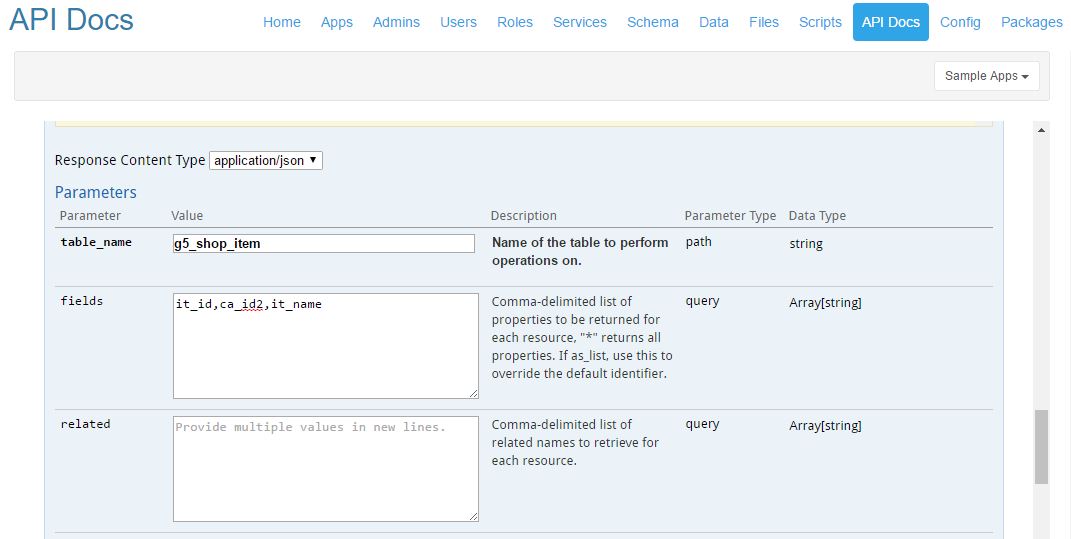Click into the fields text area
This screenshot has width=1071, height=539.
click(x=326, y=346)
